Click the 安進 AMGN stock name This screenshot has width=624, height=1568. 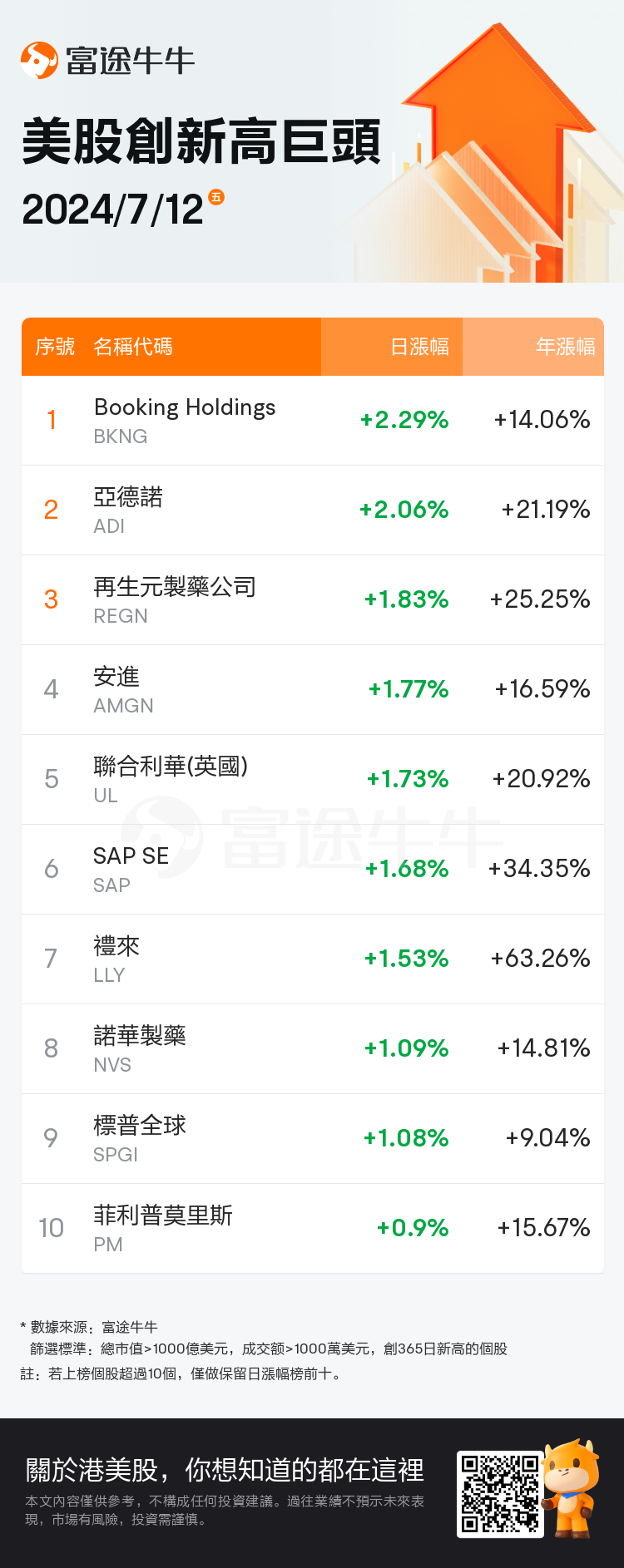pos(116,677)
